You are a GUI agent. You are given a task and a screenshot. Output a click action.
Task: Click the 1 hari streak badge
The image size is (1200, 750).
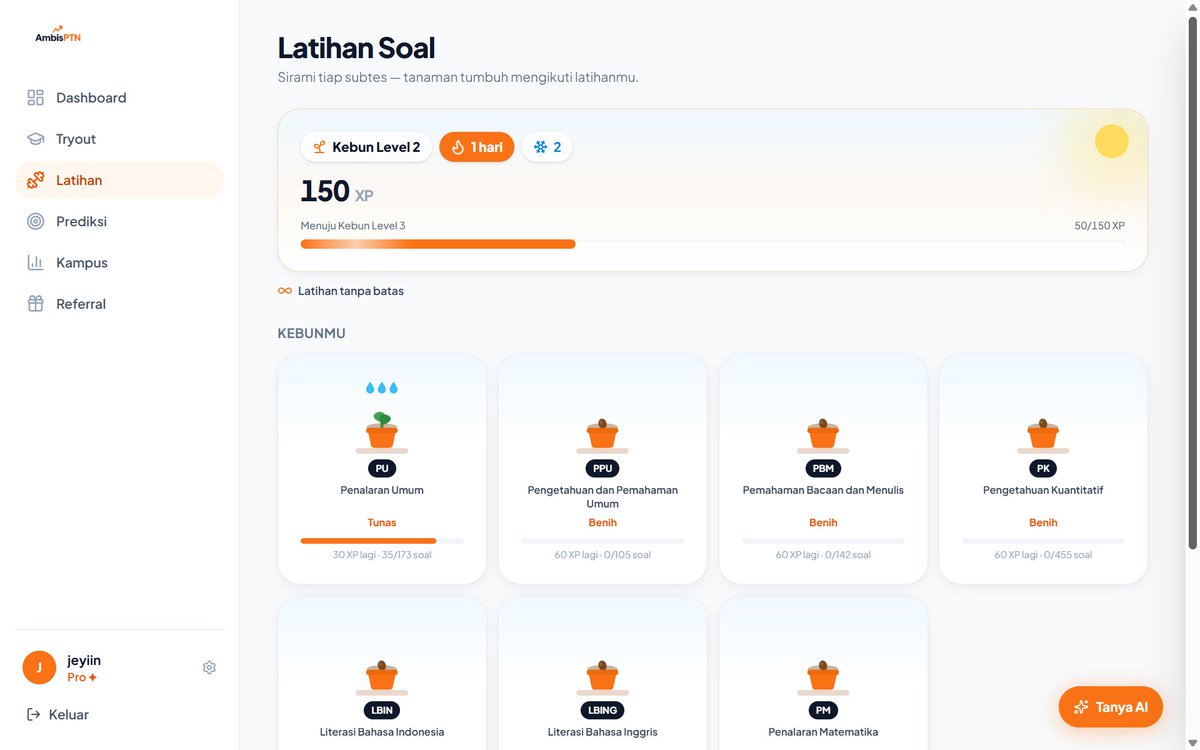click(477, 147)
